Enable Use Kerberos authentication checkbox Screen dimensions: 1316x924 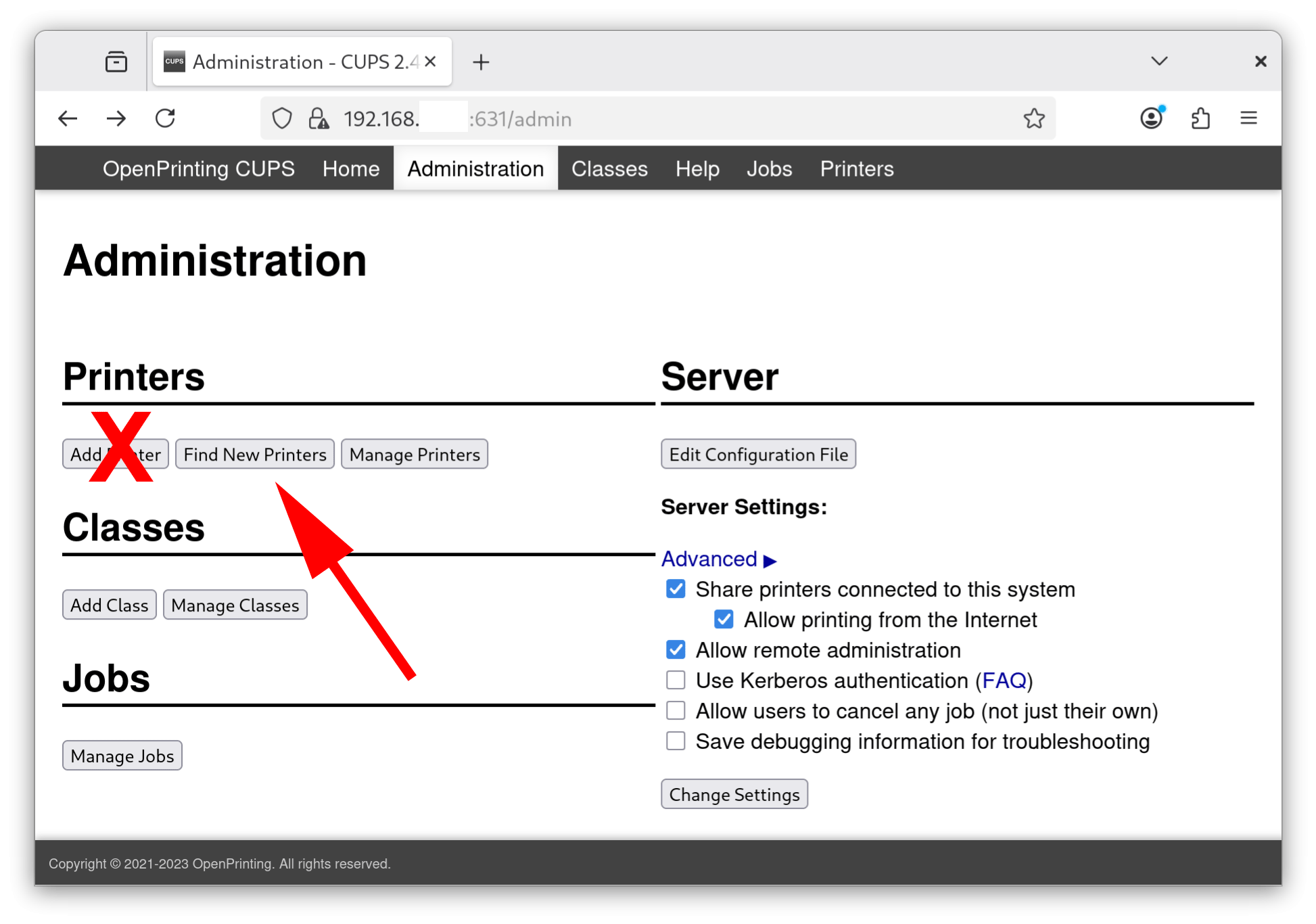tap(676, 680)
